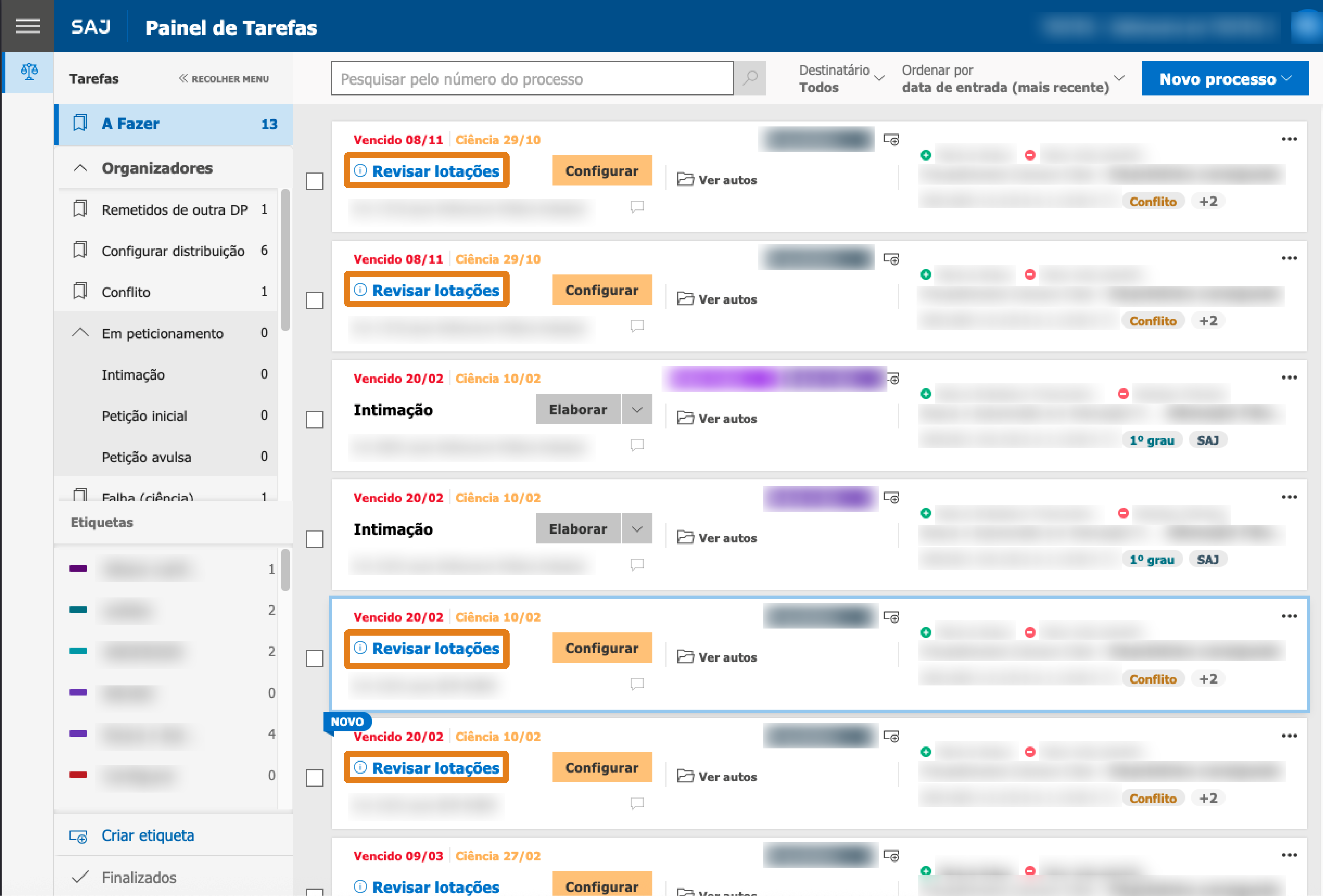Open comment bubble on second Intimação card
Viewport: 1323px width, 896px height.
[637, 565]
